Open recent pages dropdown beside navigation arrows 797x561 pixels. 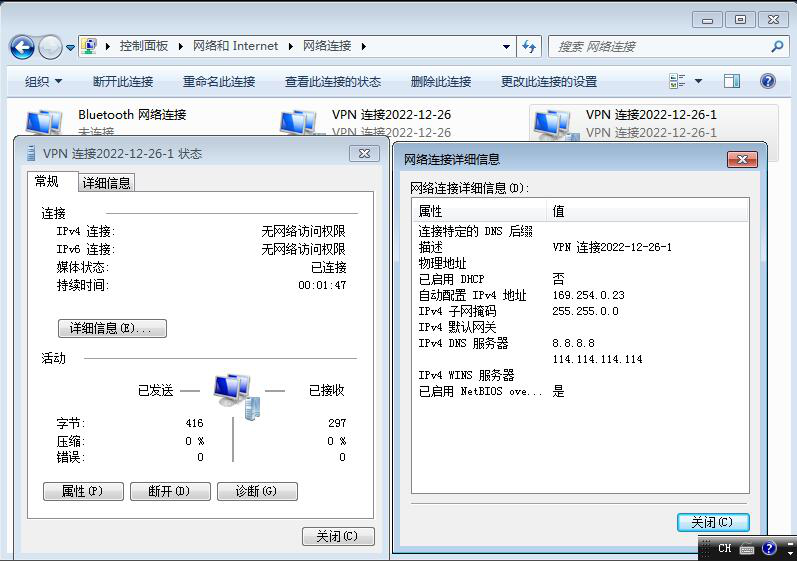pyautogui.click(x=71, y=48)
